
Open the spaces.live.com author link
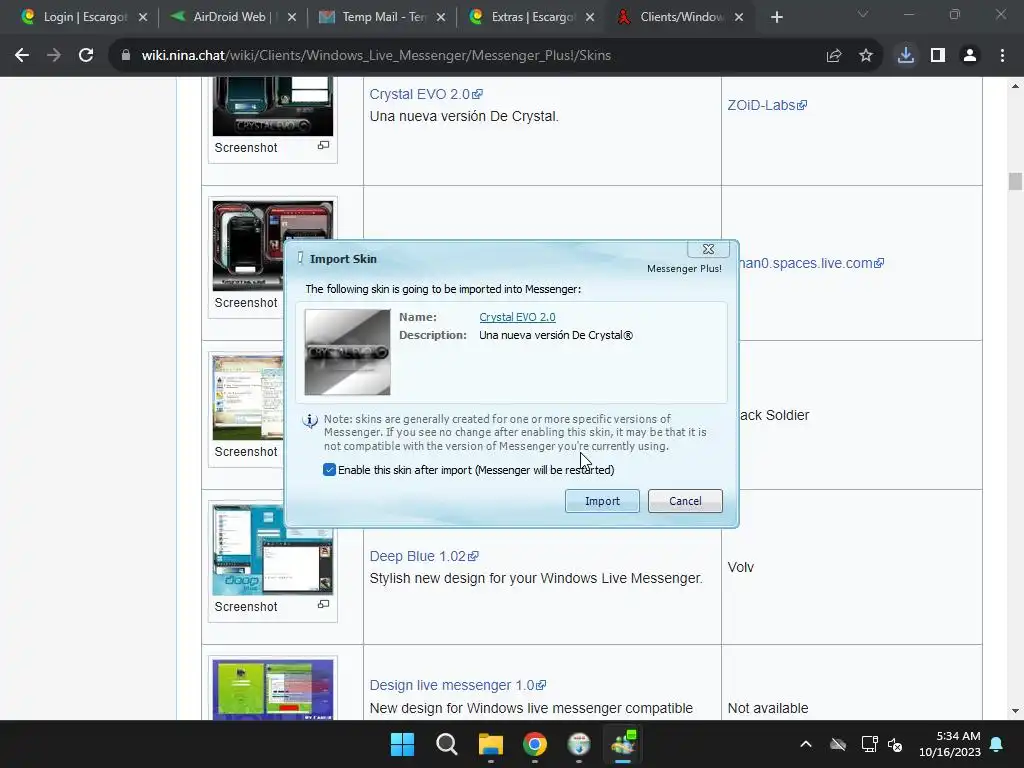pos(812,263)
